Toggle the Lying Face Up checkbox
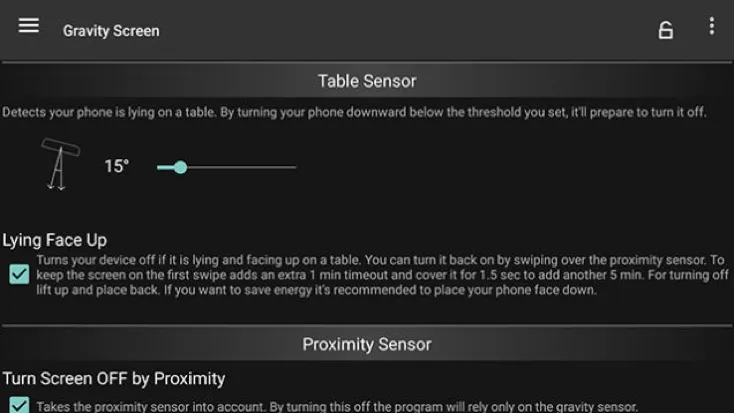This screenshot has width=734, height=413. tap(19, 274)
